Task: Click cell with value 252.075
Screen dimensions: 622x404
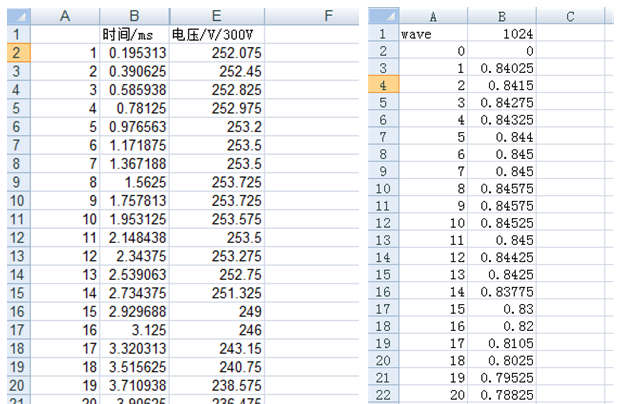Action: click(217, 53)
